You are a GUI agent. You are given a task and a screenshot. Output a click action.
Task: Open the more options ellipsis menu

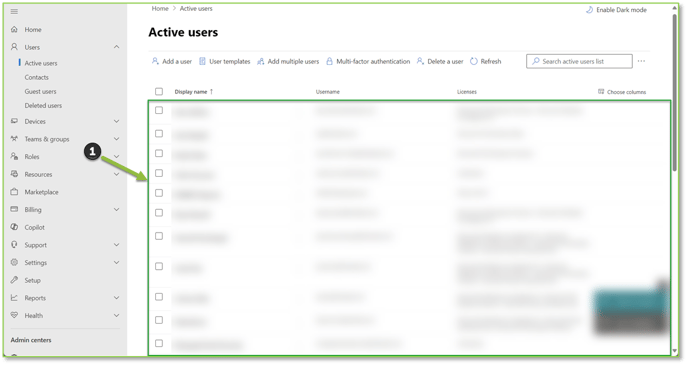click(641, 61)
